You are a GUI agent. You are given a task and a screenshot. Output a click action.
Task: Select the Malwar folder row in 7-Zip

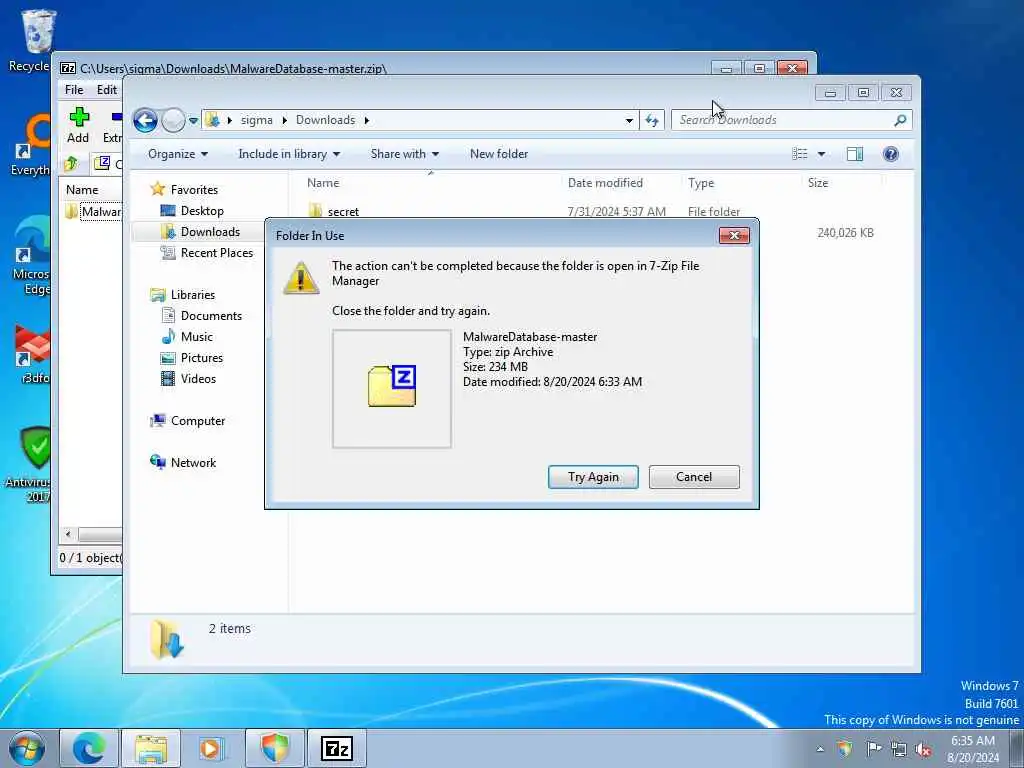pyautogui.click(x=93, y=212)
